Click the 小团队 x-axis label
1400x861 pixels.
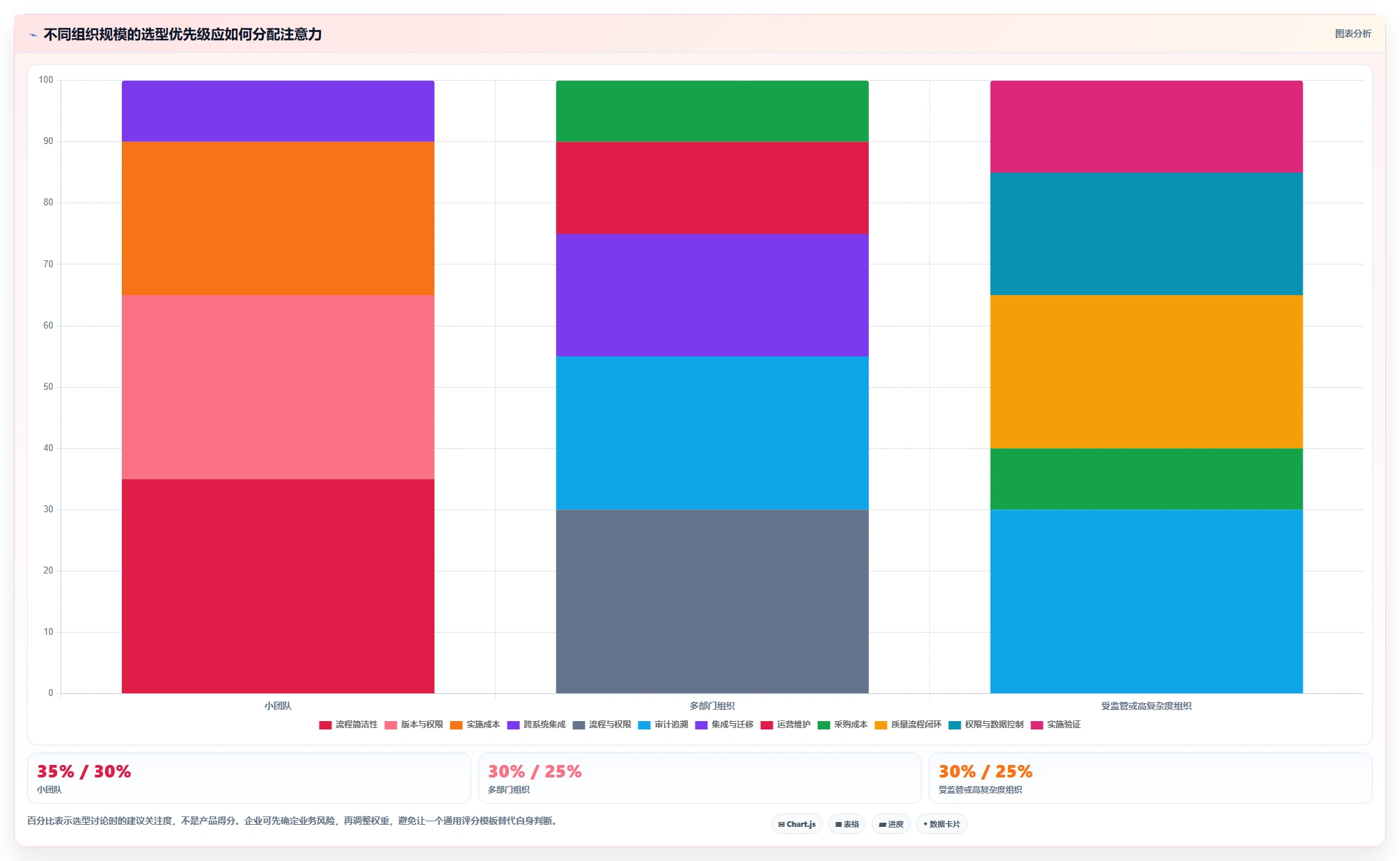click(x=278, y=706)
